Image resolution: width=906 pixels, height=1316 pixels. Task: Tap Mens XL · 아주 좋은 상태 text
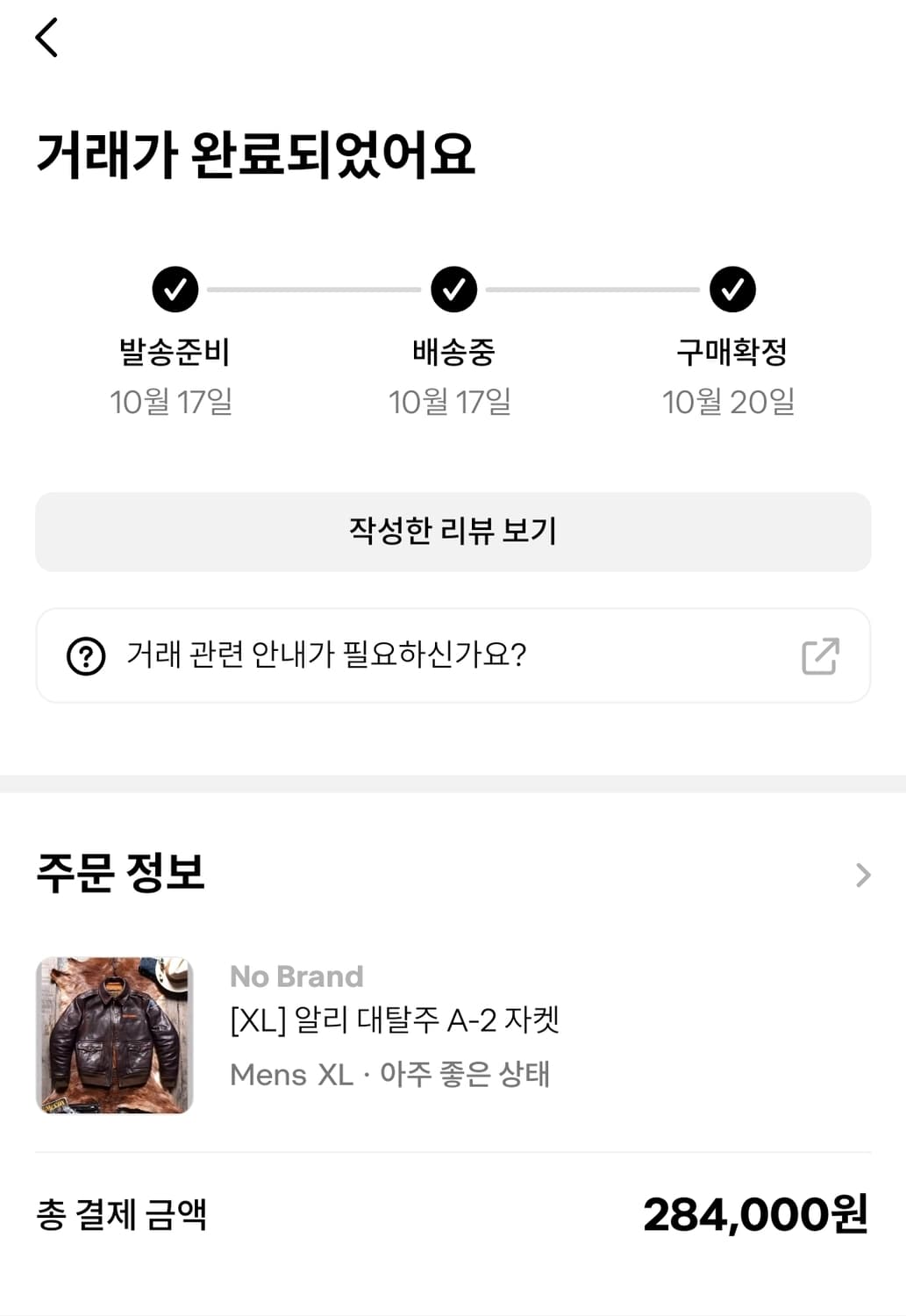(x=389, y=1075)
